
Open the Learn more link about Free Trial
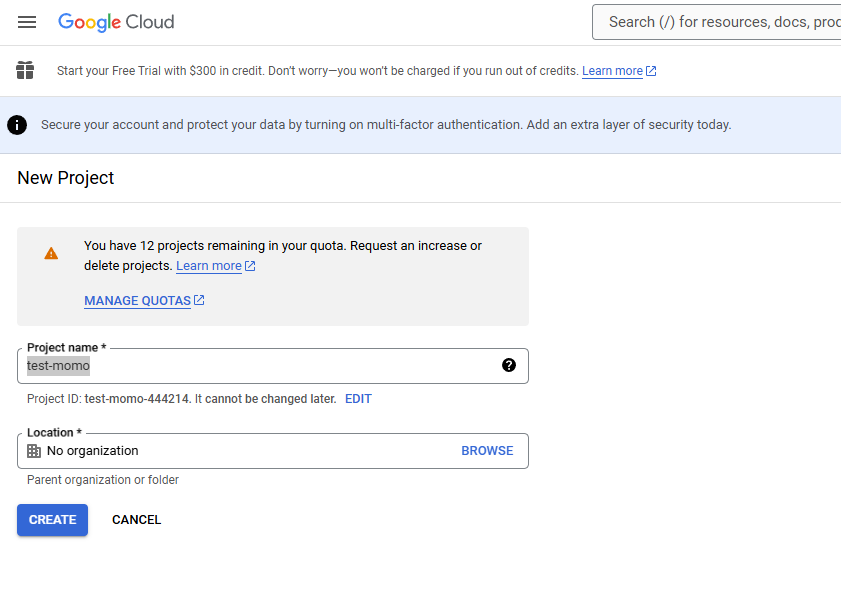(612, 71)
